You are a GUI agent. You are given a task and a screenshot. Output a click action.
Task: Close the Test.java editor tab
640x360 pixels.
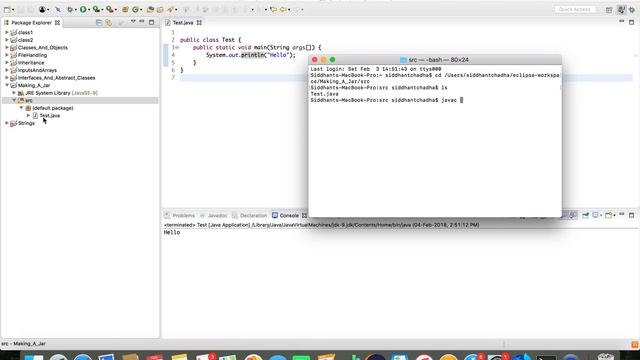(x=199, y=23)
